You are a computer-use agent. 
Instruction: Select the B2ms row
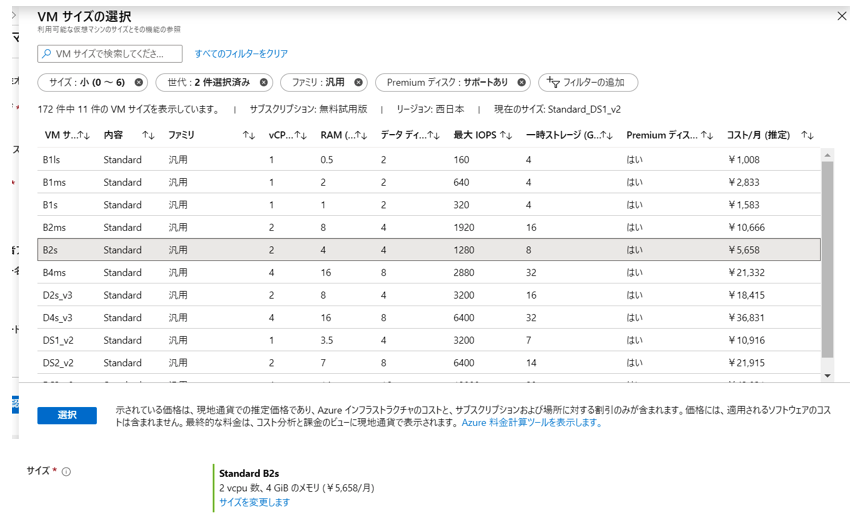click(x=429, y=227)
